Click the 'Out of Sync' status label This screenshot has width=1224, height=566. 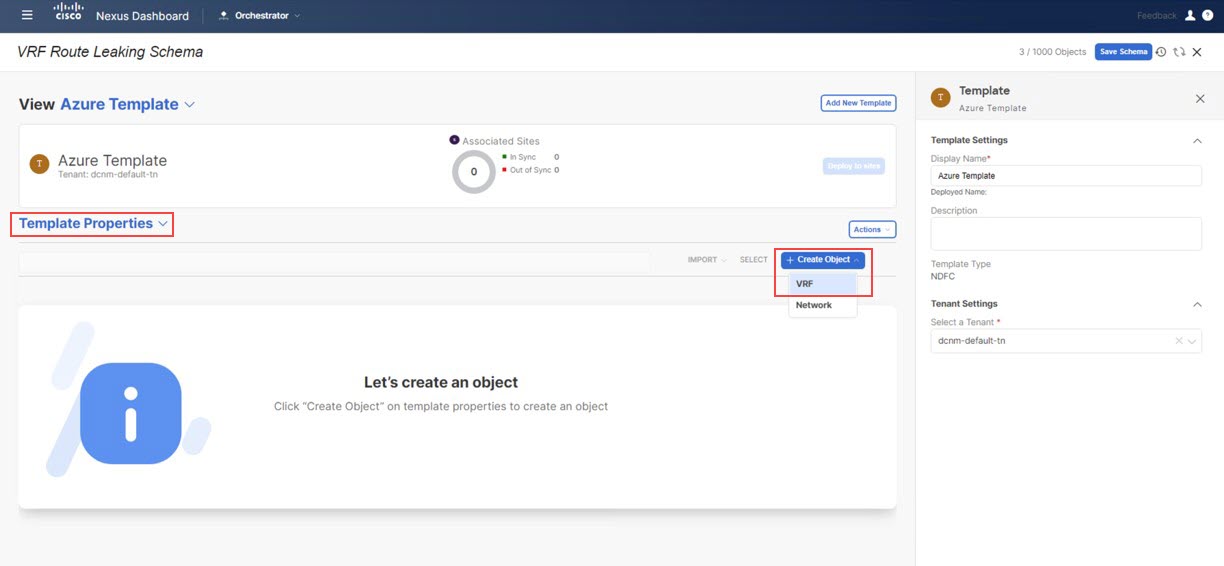[530, 170]
